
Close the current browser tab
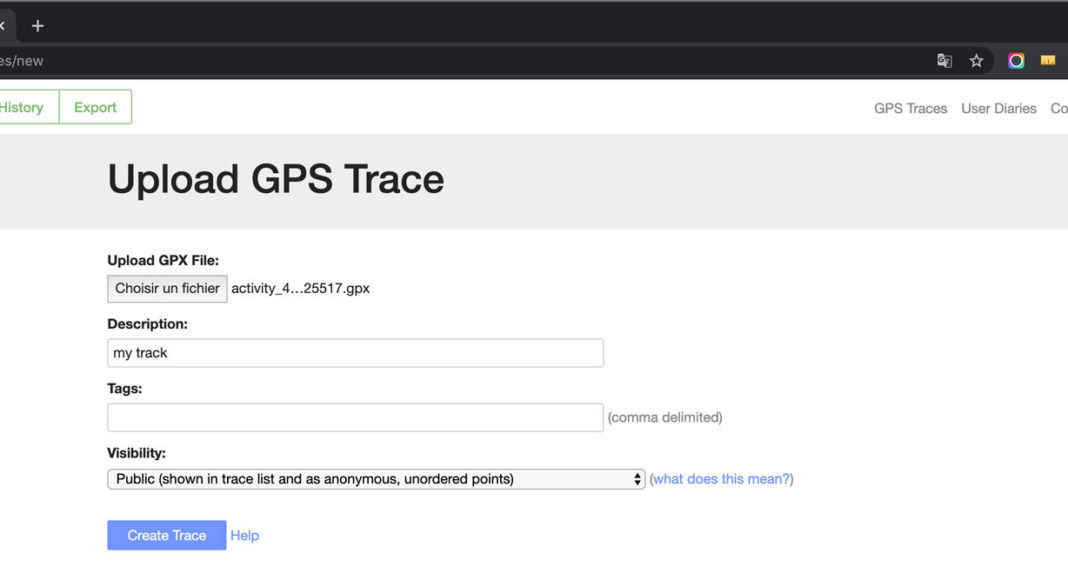click(3, 25)
